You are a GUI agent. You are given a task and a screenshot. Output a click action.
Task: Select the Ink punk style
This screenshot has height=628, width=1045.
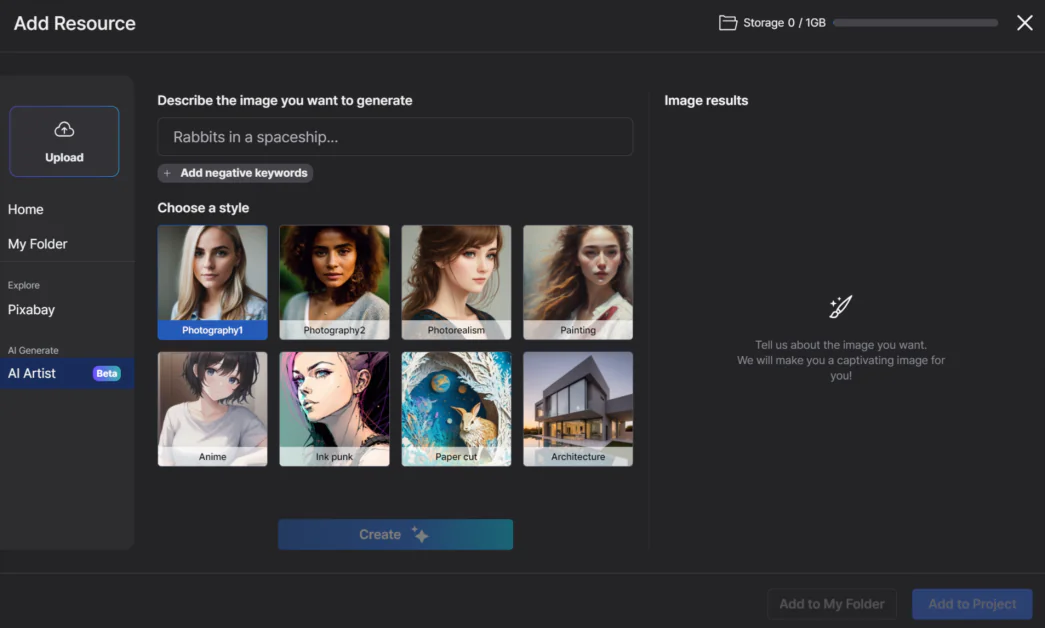334,408
